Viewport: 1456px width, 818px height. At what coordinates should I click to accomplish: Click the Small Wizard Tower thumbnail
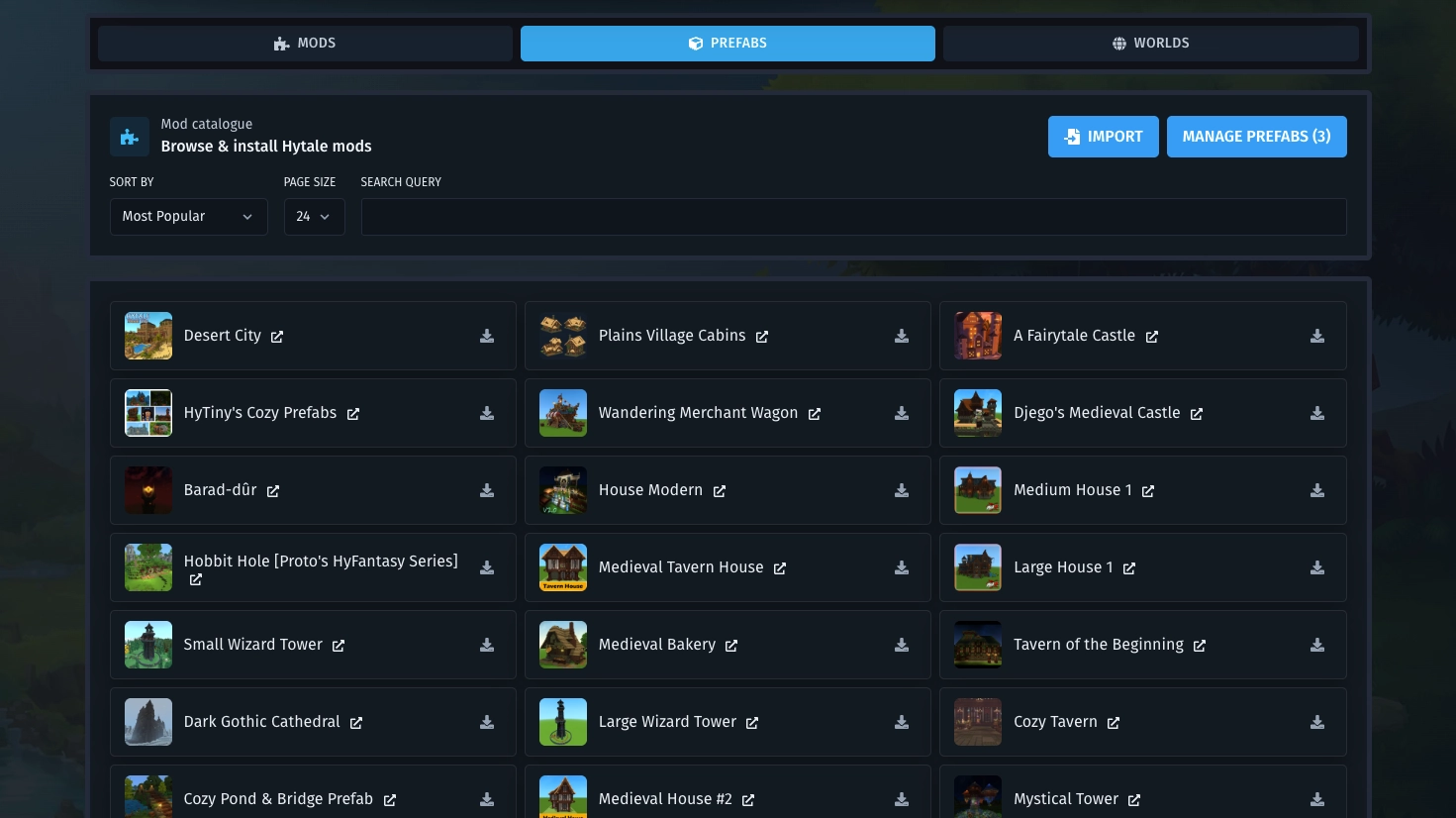point(148,645)
